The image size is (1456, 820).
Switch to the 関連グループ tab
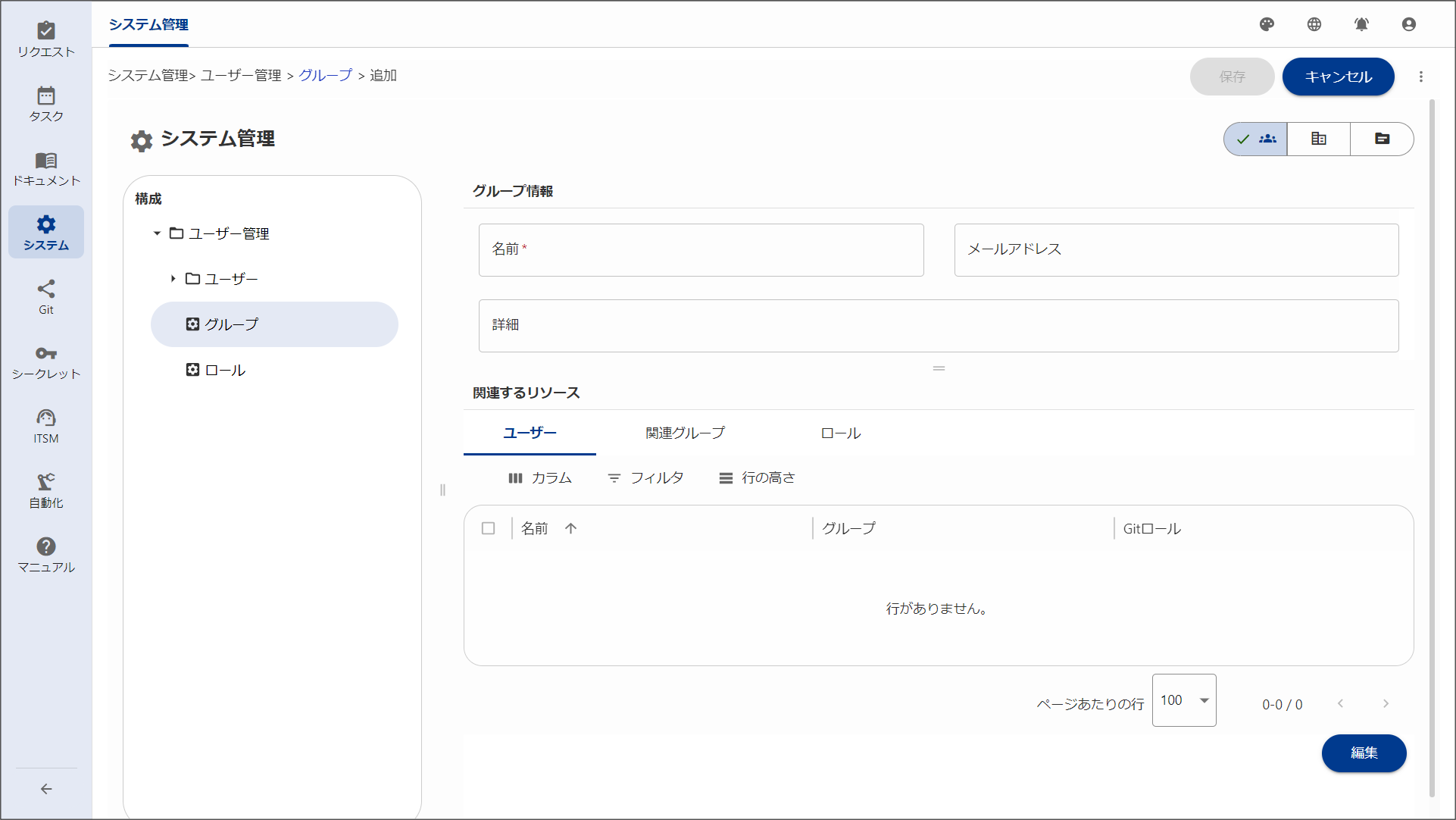click(x=685, y=433)
